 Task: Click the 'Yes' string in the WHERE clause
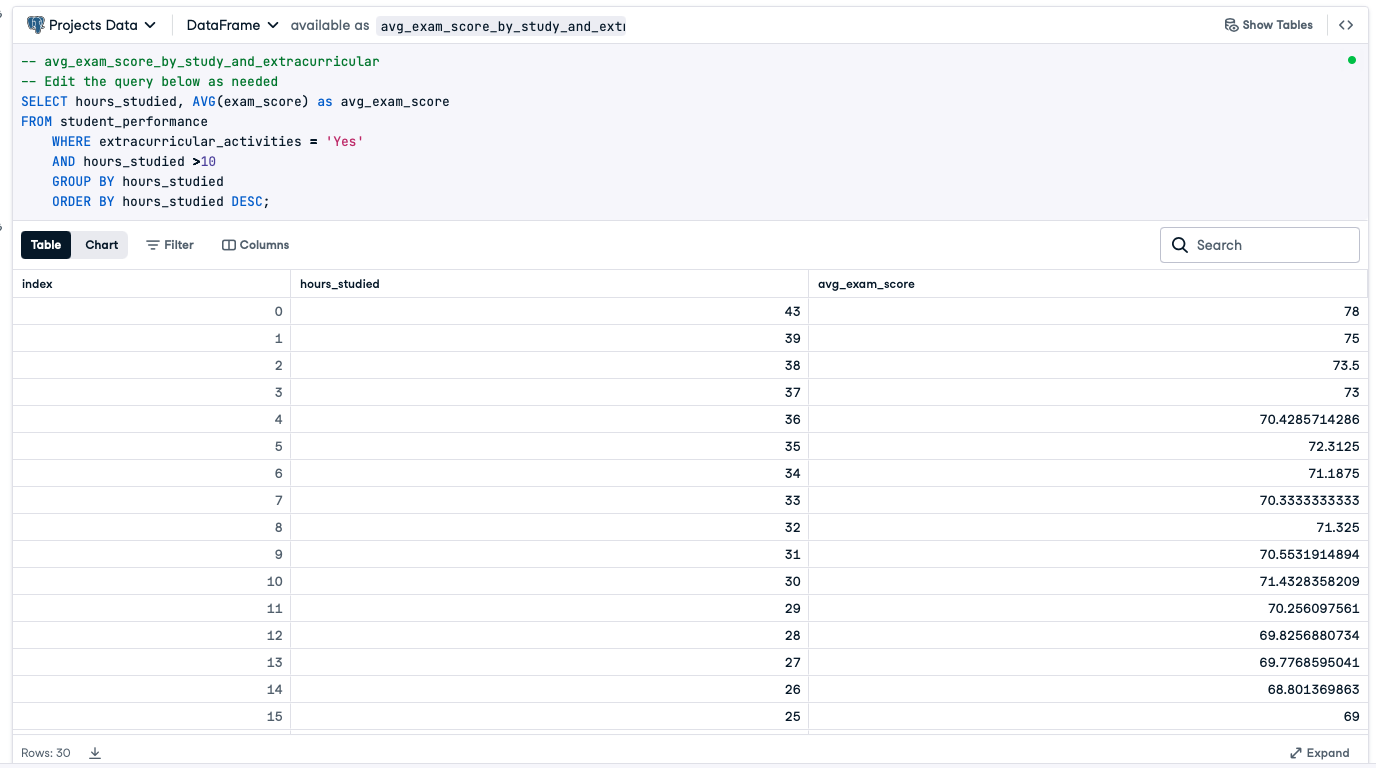click(x=344, y=141)
